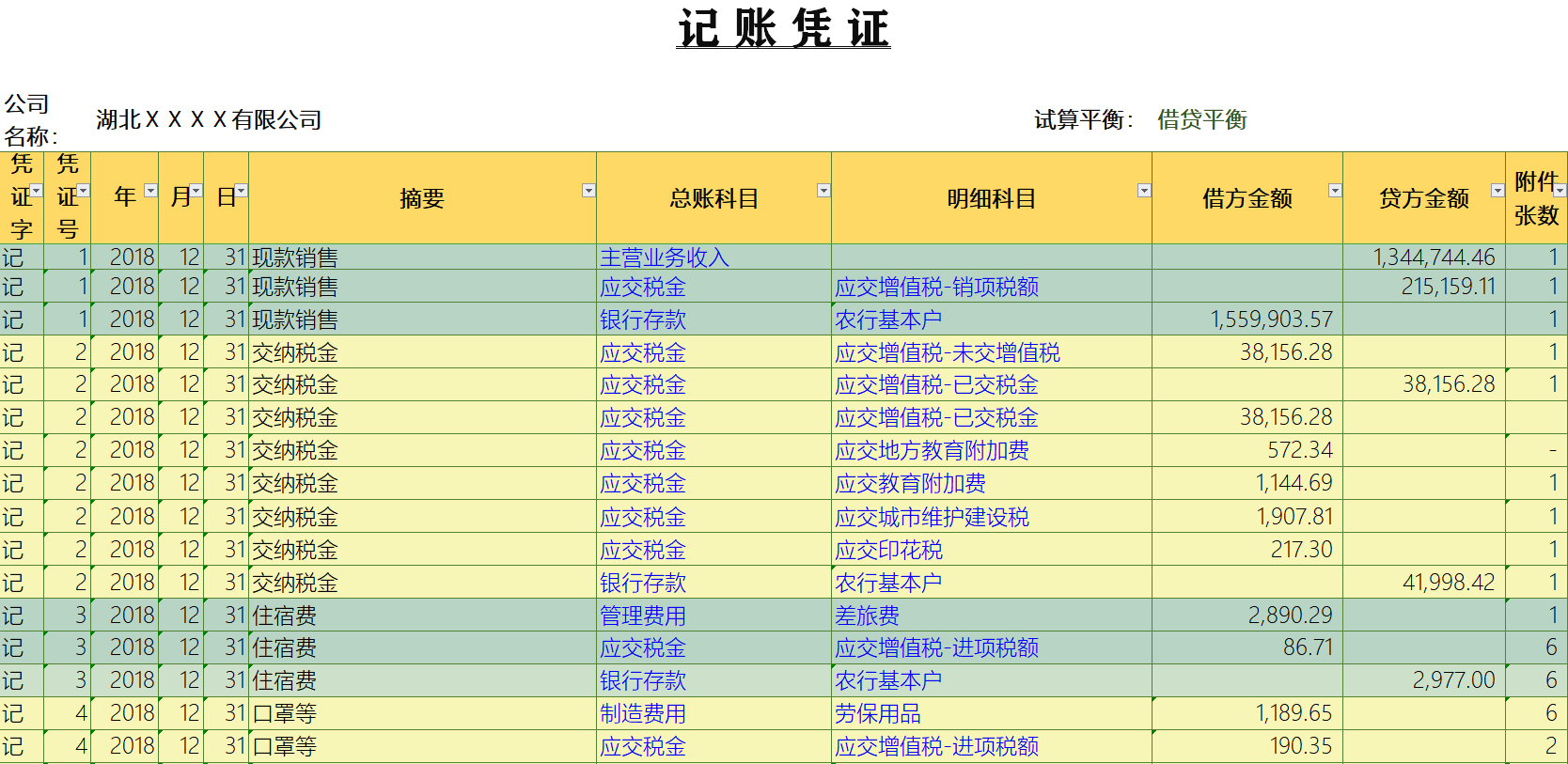The height and width of the screenshot is (764, 1568).
Task: Click 应交增值税-已交税金 in the 38,156.28 credit row
Action: click(x=936, y=384)
